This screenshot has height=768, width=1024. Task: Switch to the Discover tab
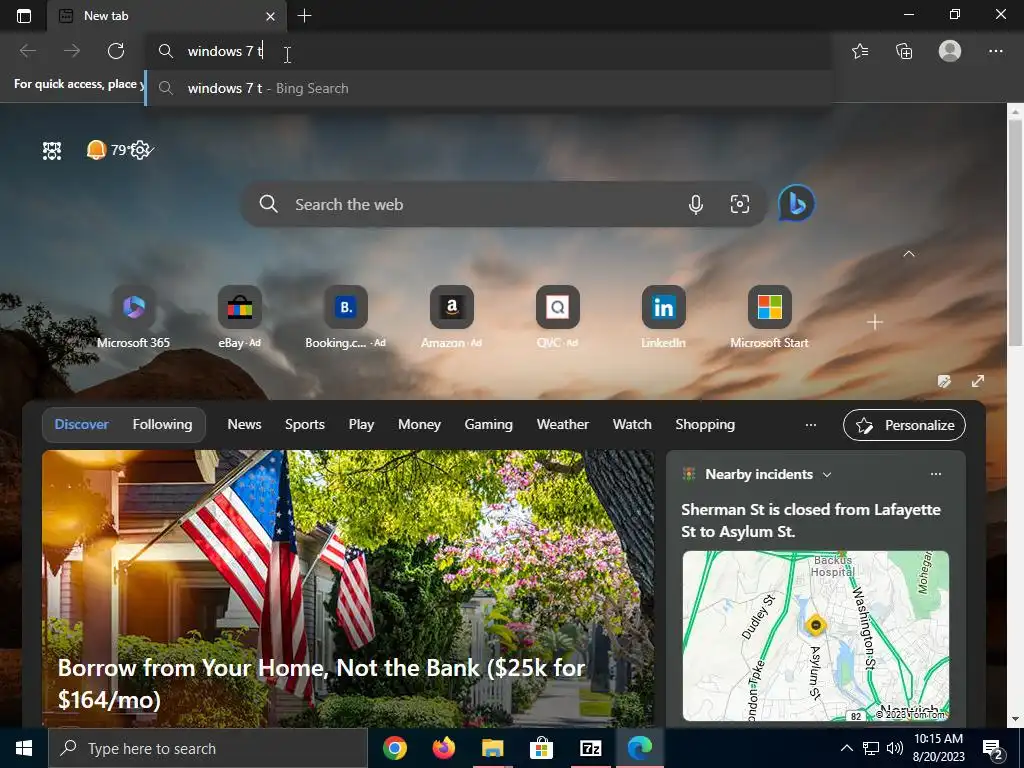click(x=82, y=424)
